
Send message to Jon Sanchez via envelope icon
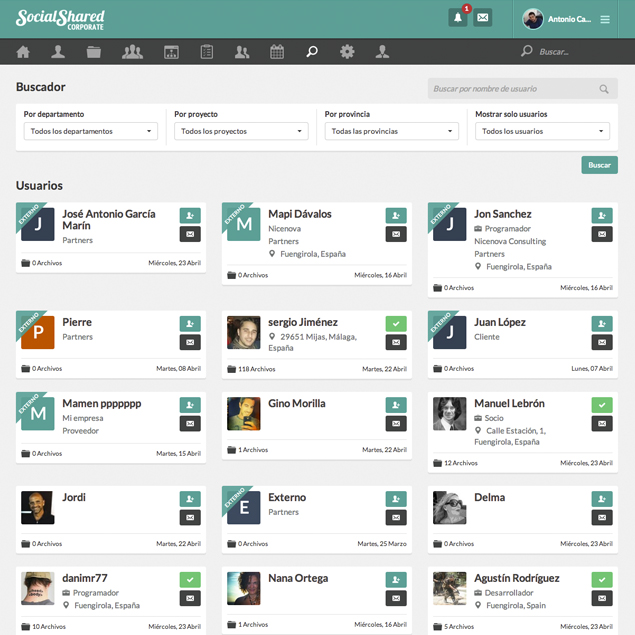click(x=602, y=234)
